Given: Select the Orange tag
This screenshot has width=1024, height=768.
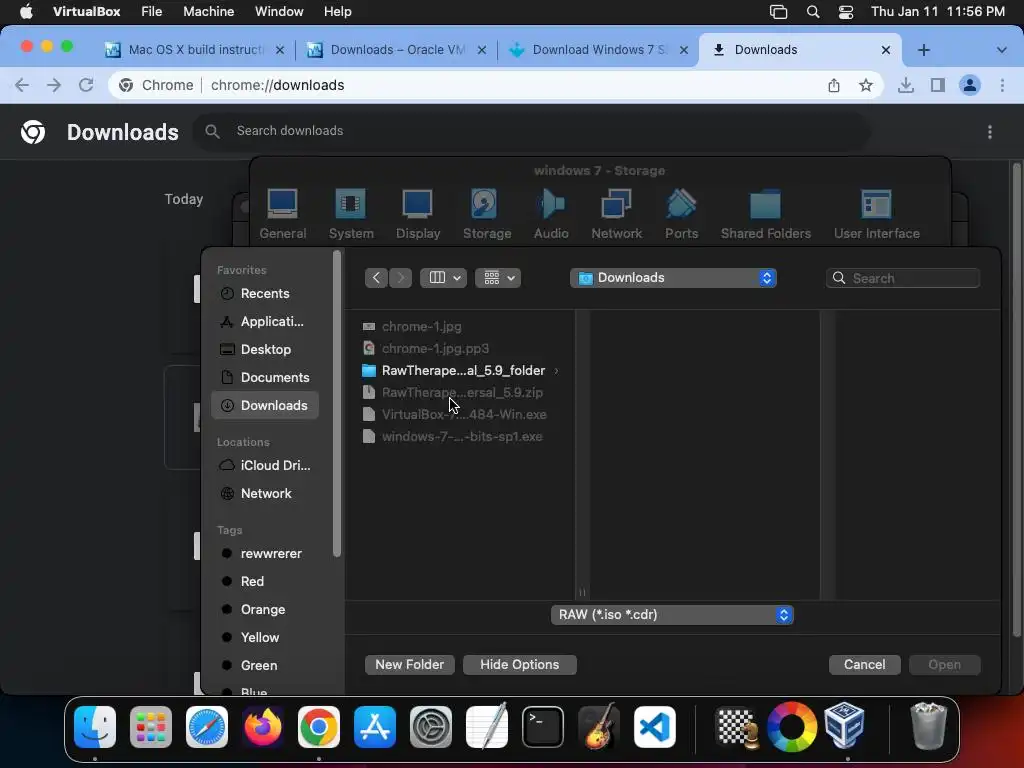Looking at the screenshot, I should [265, 610].
